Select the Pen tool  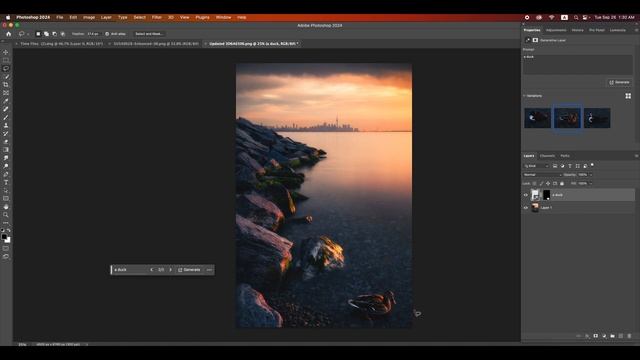point(6,174)
